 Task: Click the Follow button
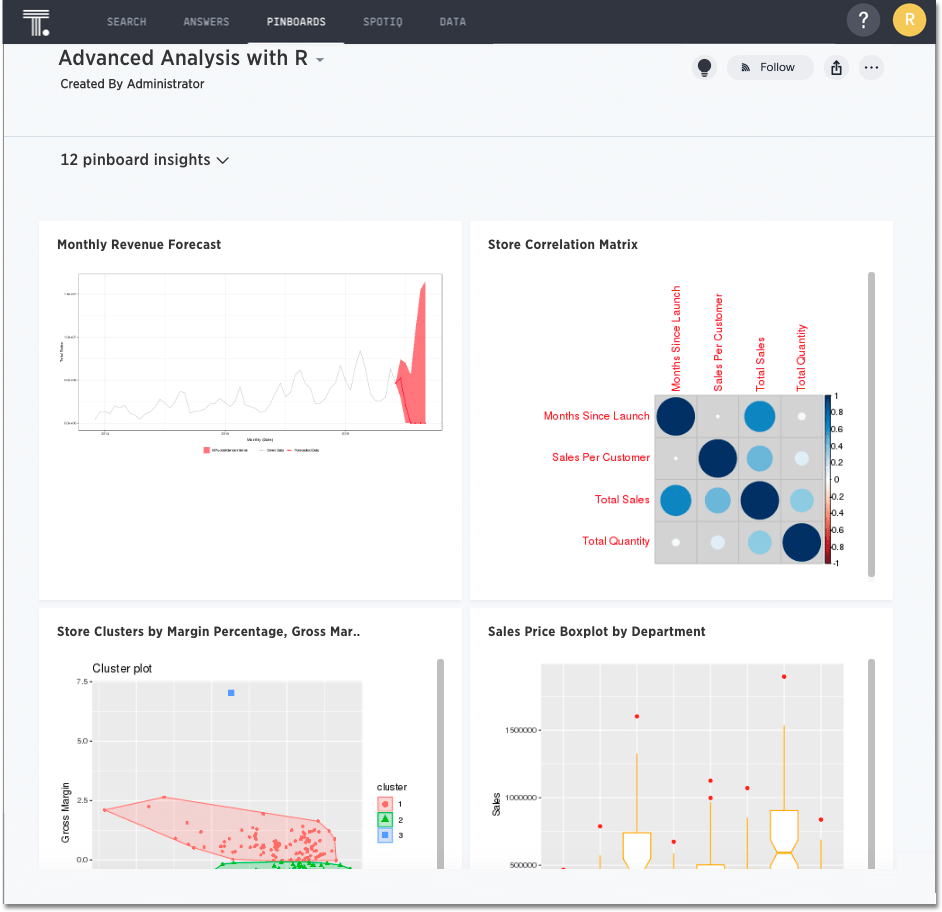click(x=770, y=67)
